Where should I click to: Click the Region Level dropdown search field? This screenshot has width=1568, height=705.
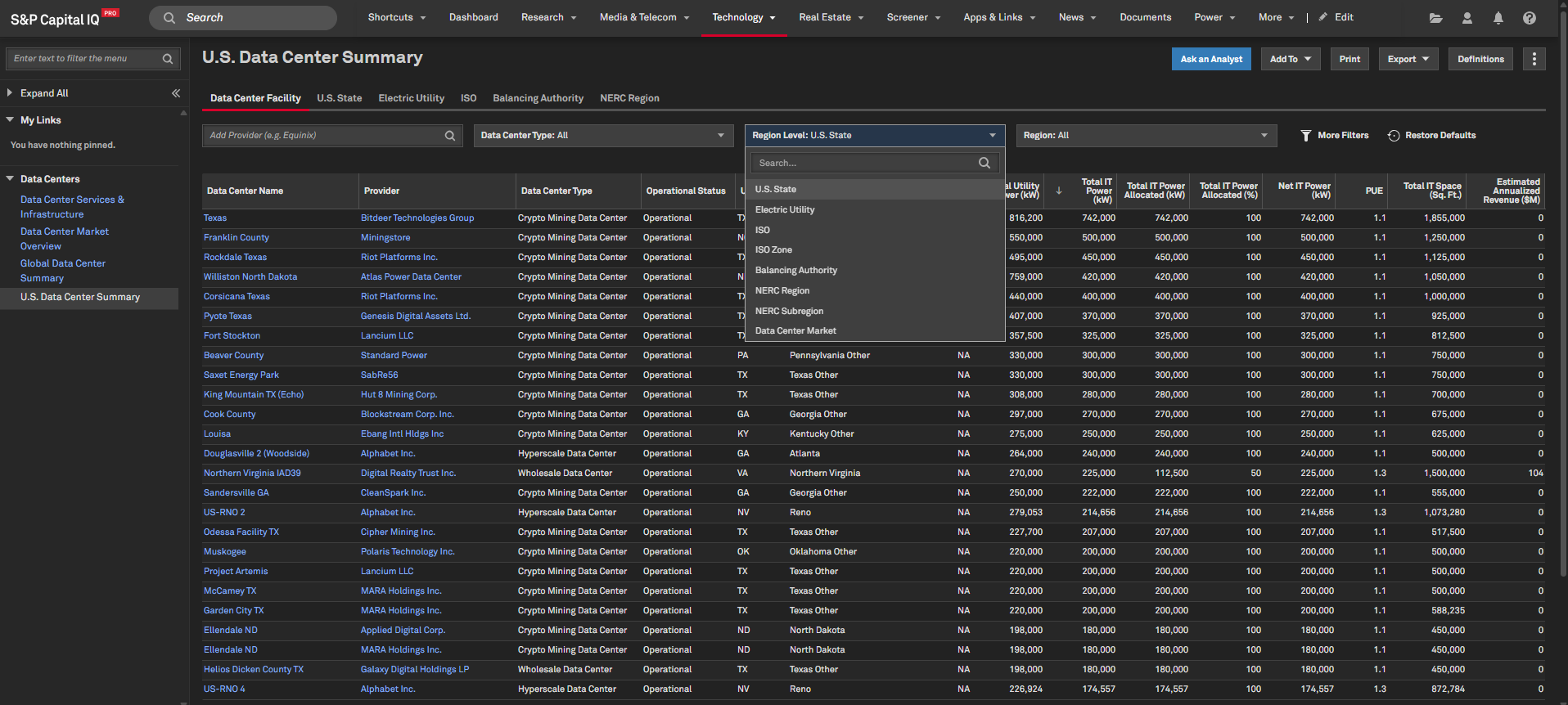click(x=875, y=163)
